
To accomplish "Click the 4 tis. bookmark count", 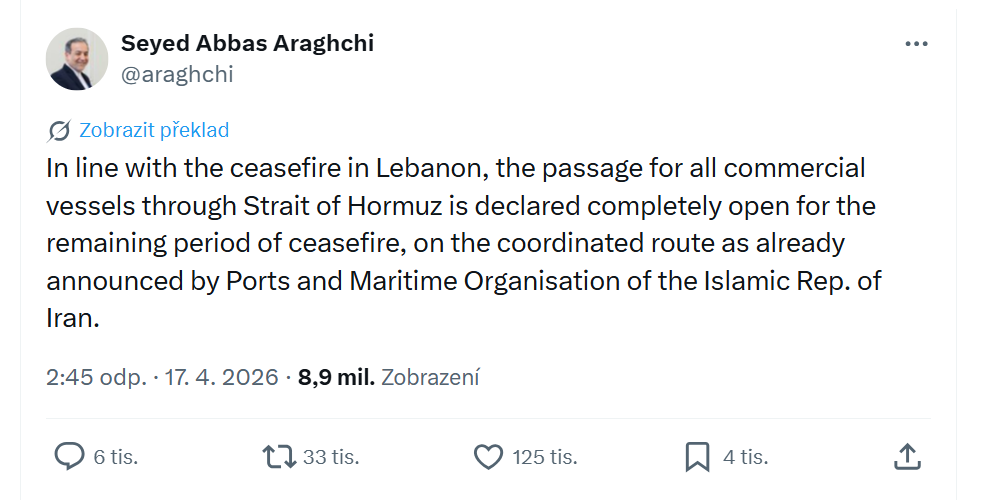I will (x=745, y=457).
